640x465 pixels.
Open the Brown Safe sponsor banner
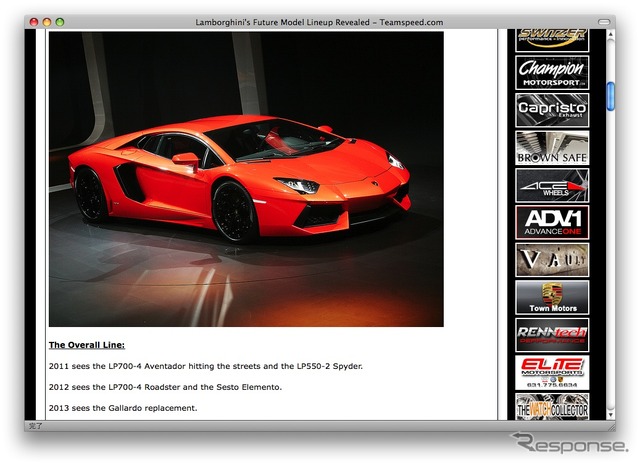coord(552,148)
